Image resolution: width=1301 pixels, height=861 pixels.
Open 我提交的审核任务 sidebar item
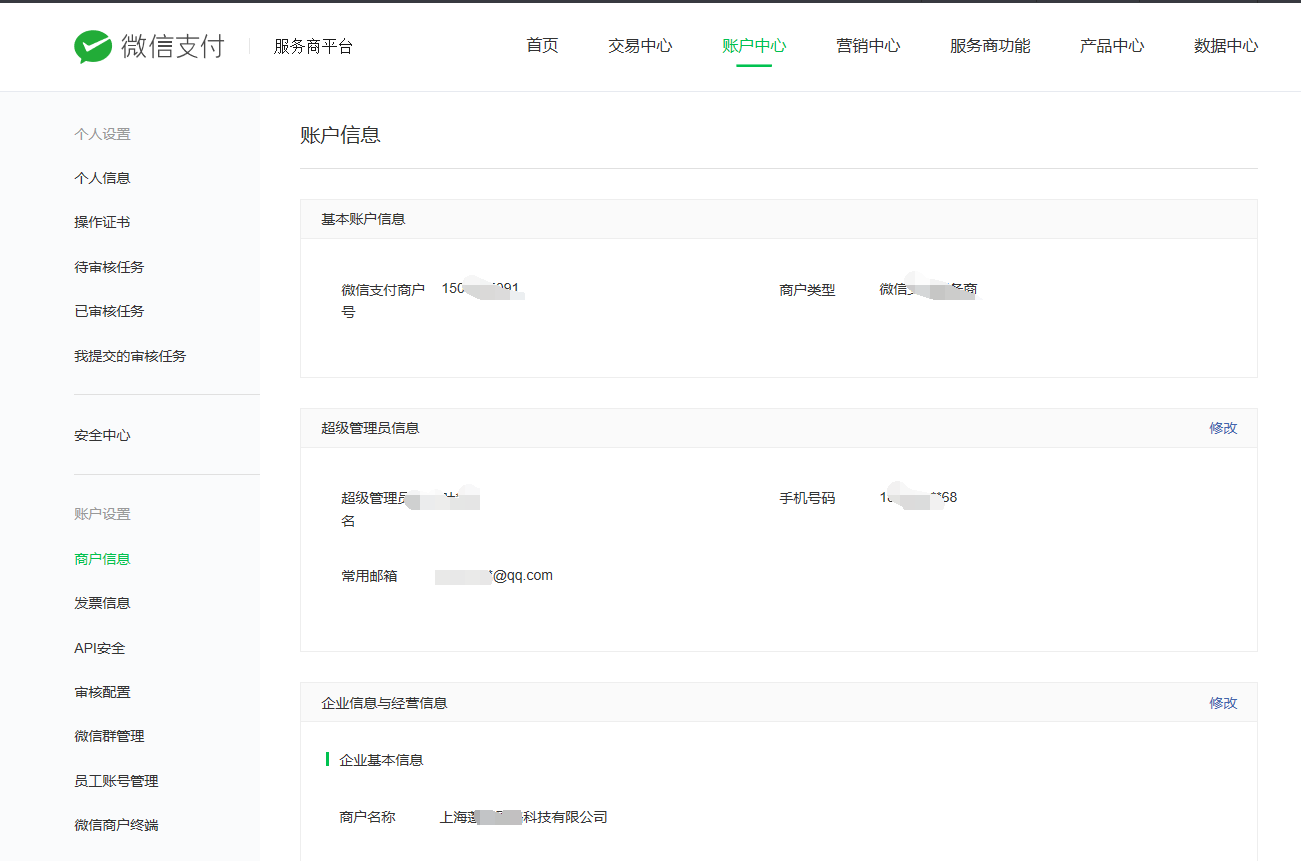[130, 356]
